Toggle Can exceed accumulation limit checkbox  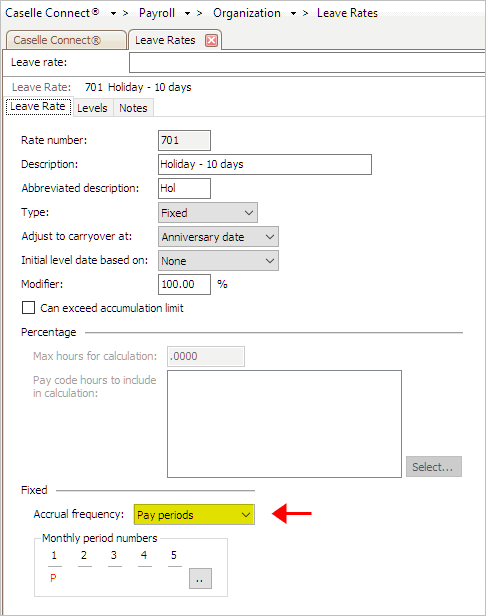coord(28,308)
